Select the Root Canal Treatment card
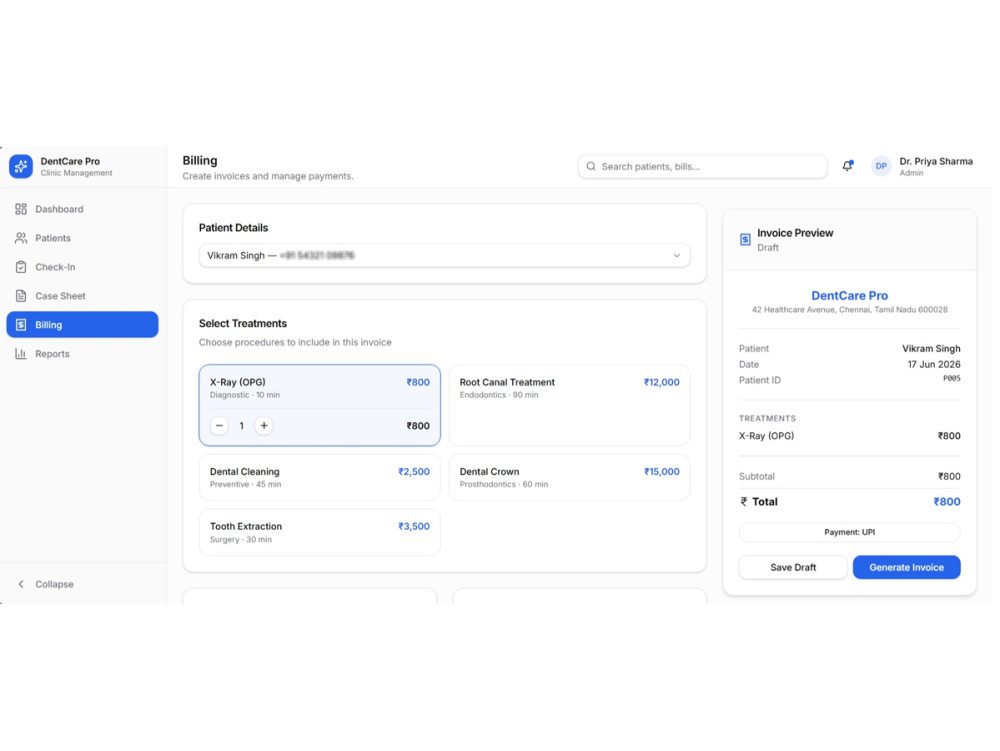This screenshot has width=1000, height=751. click(570, 405)
